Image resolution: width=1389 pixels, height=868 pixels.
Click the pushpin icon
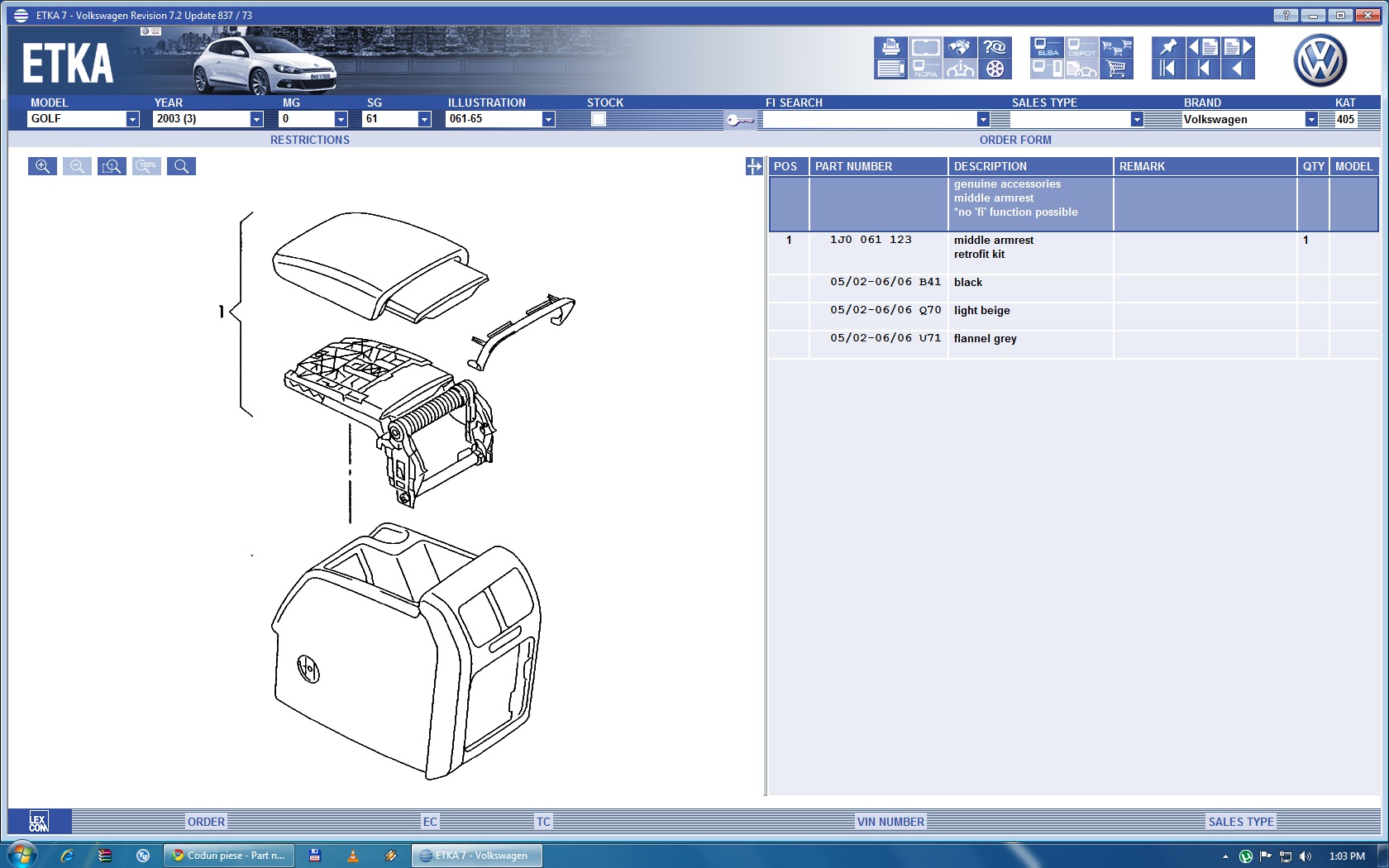click(x=1168, y=47)
